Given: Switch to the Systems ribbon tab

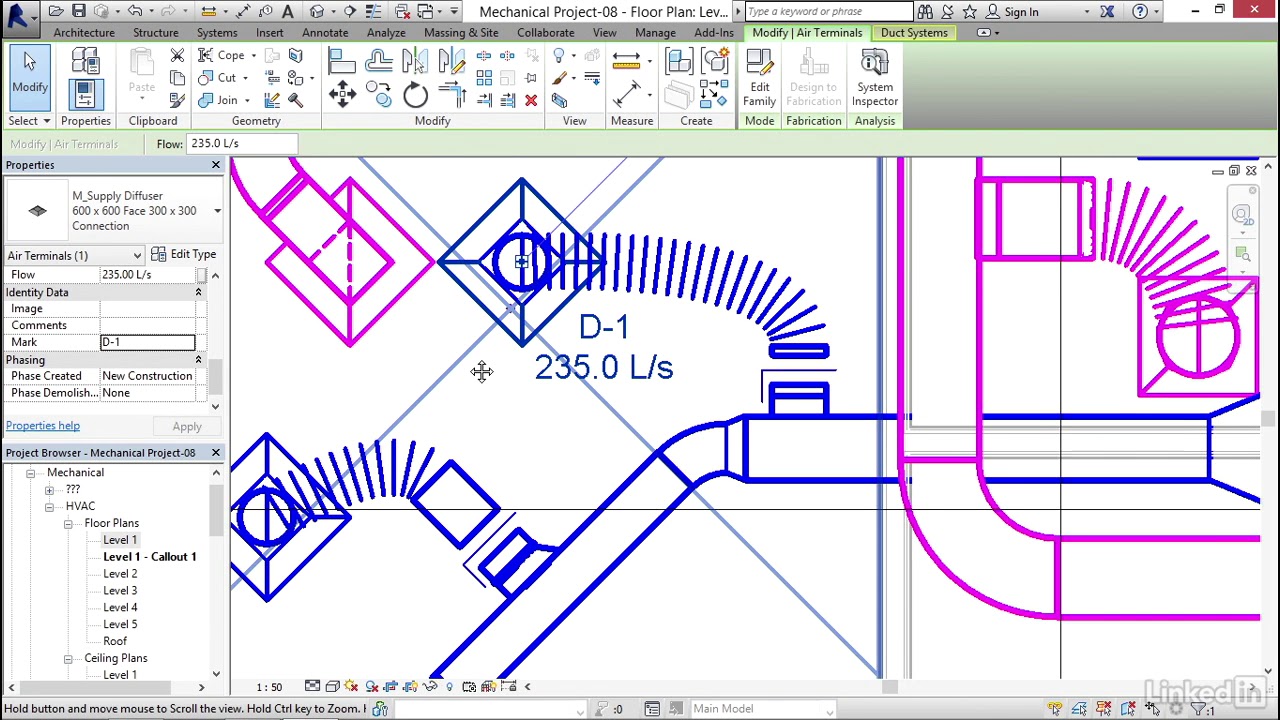Looking at the screenshot, I should point(217,33).
